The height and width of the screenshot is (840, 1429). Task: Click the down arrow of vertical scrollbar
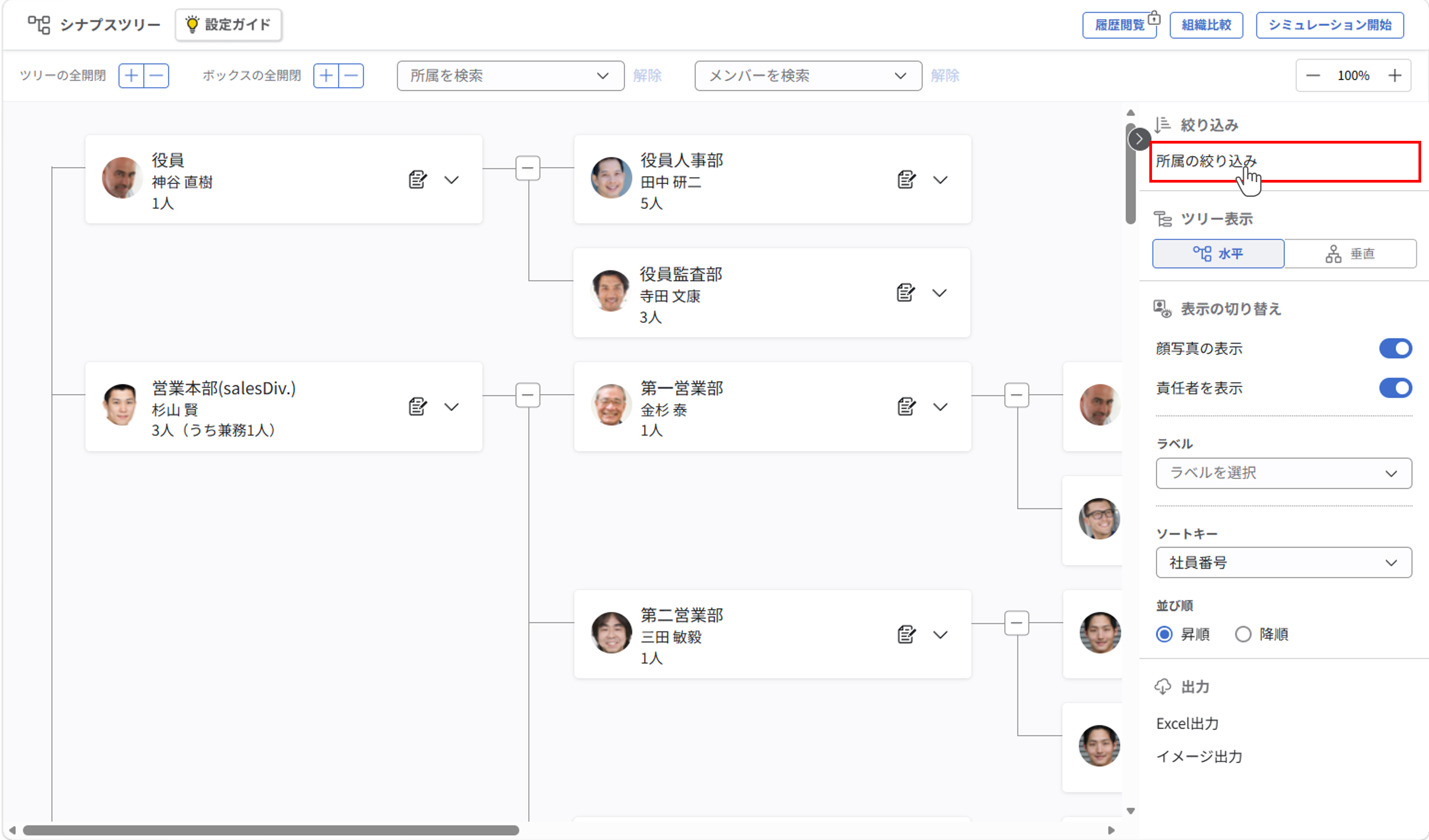pos(1131,811)
